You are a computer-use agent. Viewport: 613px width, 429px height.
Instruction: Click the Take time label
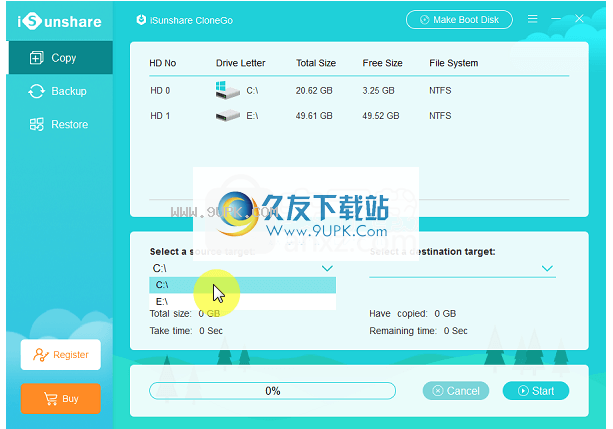coord(171,331)
